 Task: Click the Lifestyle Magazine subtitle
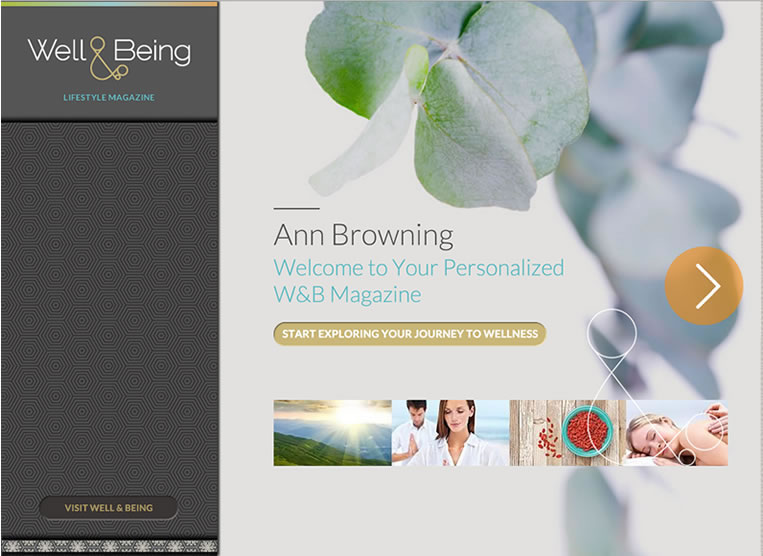pos(109,97)
